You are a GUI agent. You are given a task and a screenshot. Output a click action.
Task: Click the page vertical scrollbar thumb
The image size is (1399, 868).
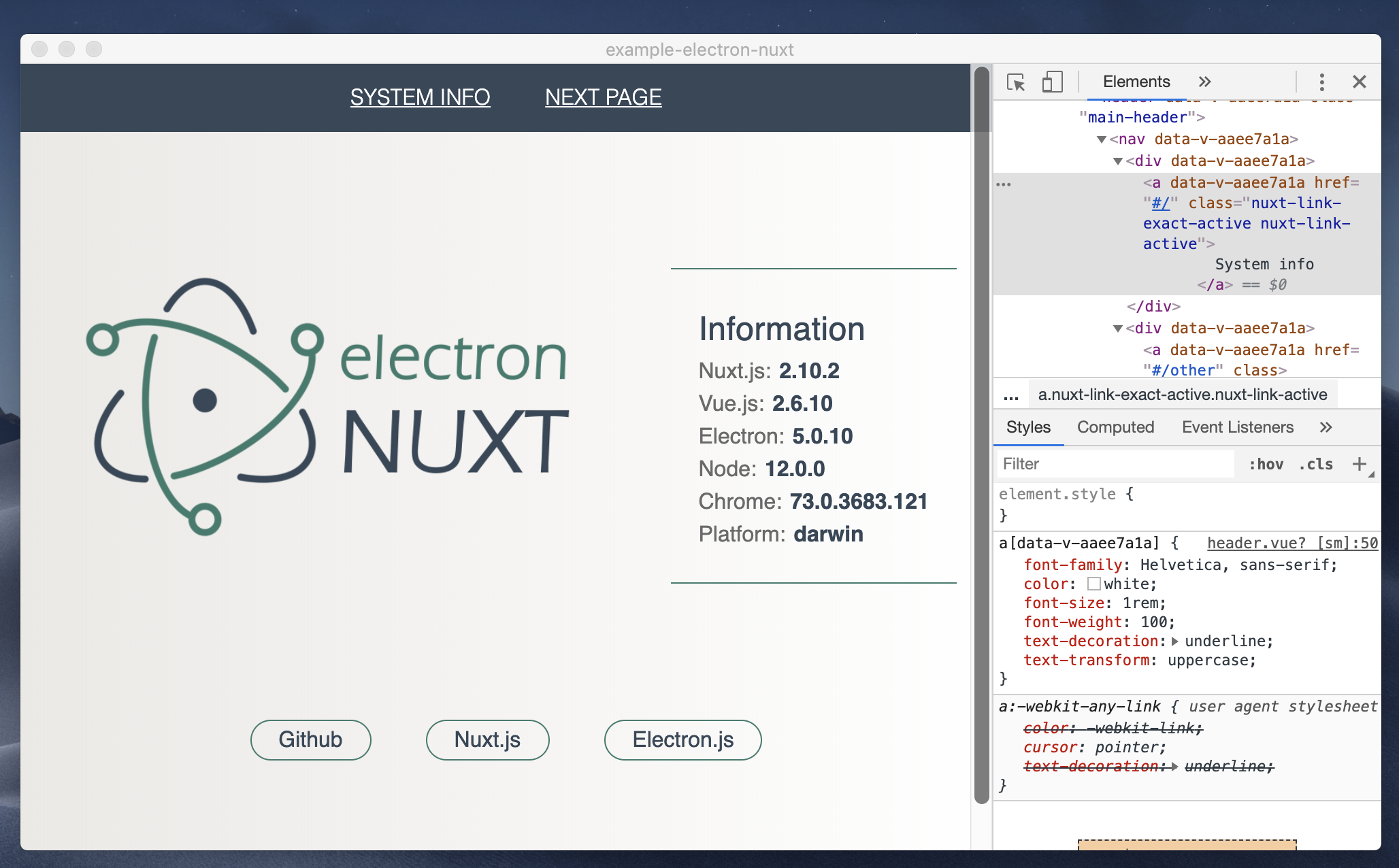coord(981,435)
